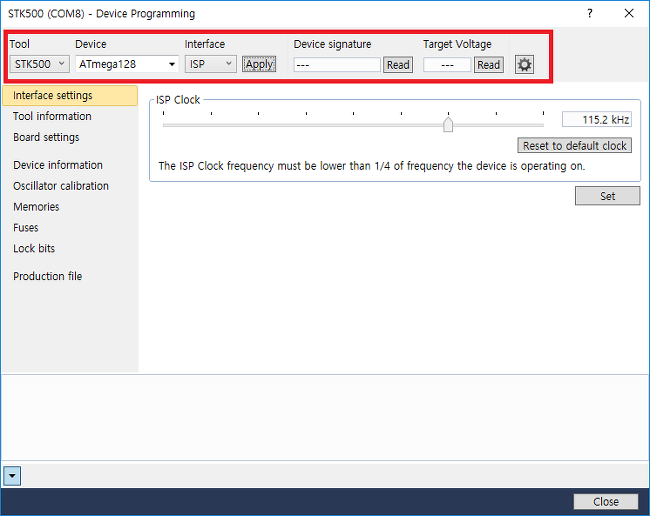Click the ISP Clock slider handle

[x=448, y=124]
